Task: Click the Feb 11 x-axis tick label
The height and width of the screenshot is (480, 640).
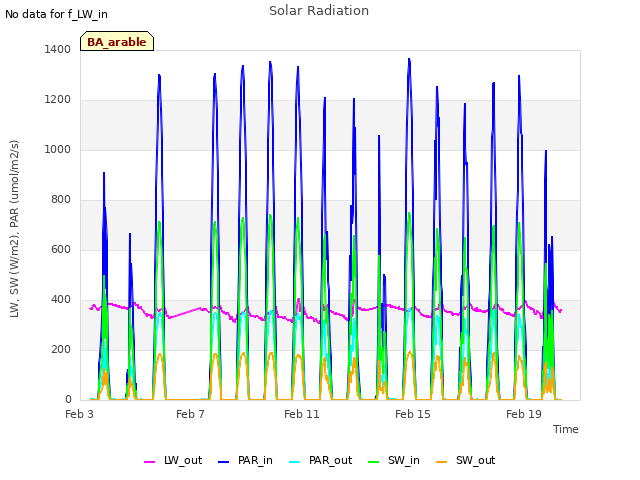Action: pos(302,414)
